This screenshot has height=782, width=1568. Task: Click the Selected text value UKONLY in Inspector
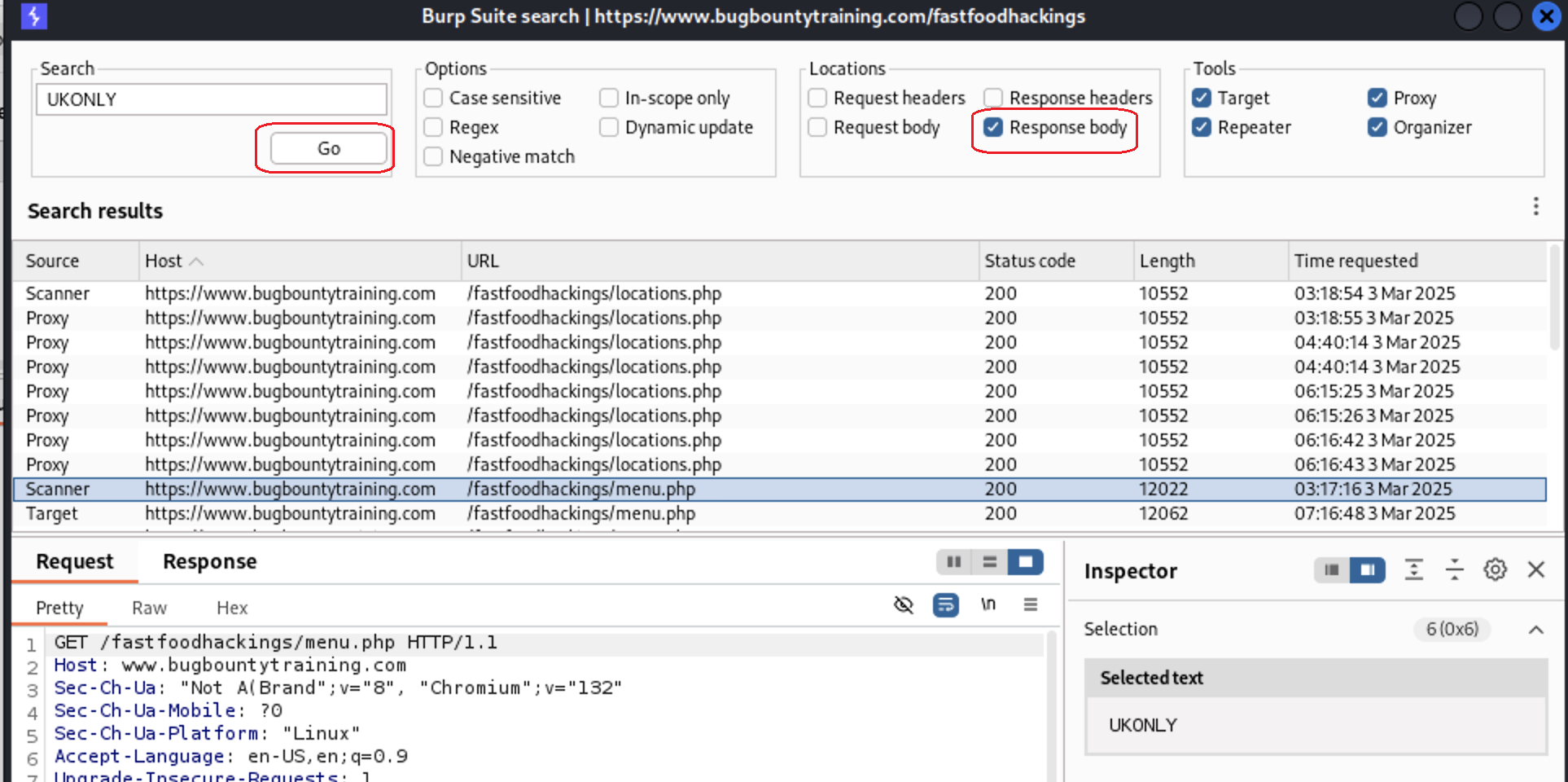coord(1143,725)
